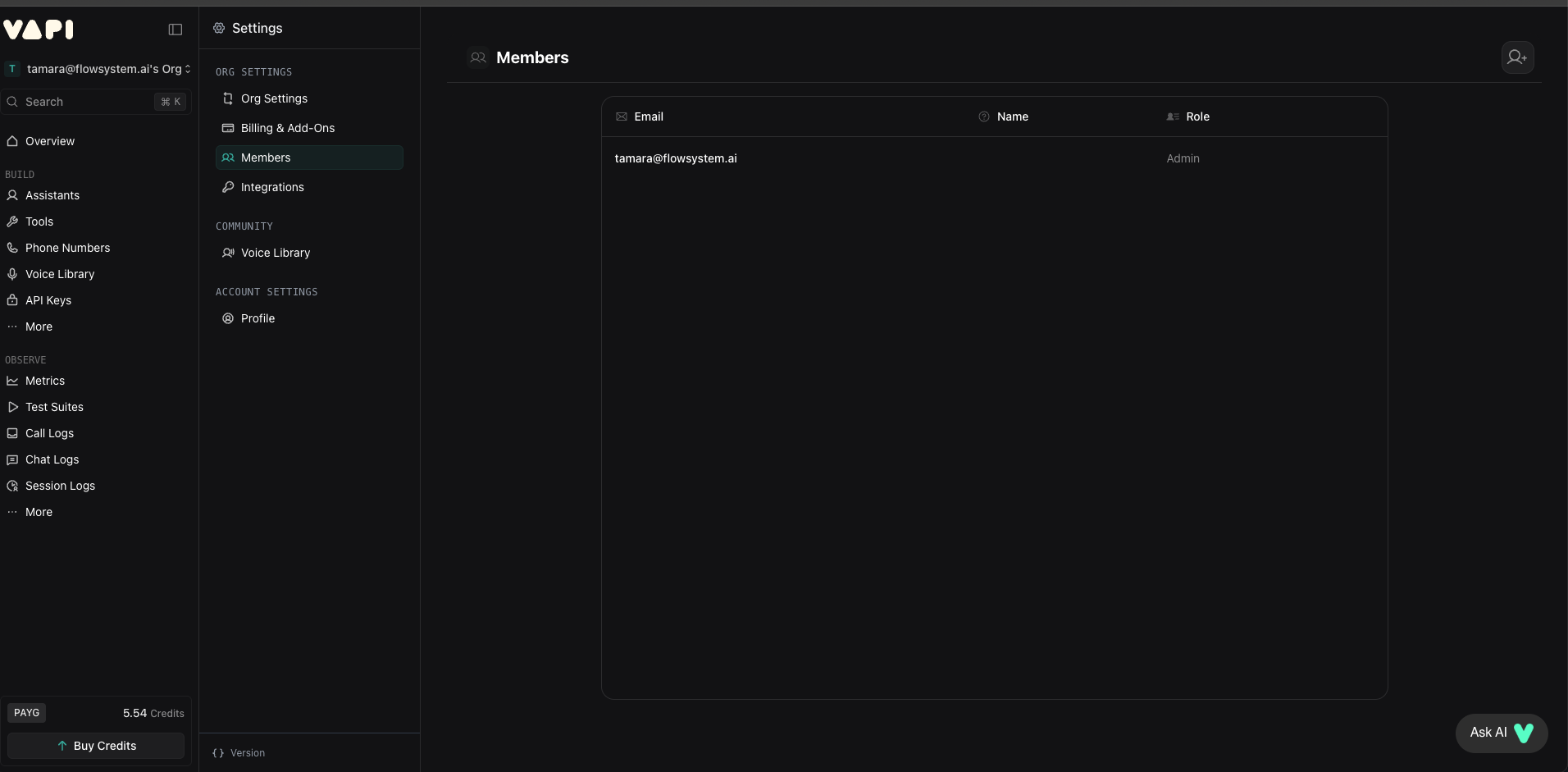Expand the More item under Observe

pyautogui.click(x=38, y=511)
